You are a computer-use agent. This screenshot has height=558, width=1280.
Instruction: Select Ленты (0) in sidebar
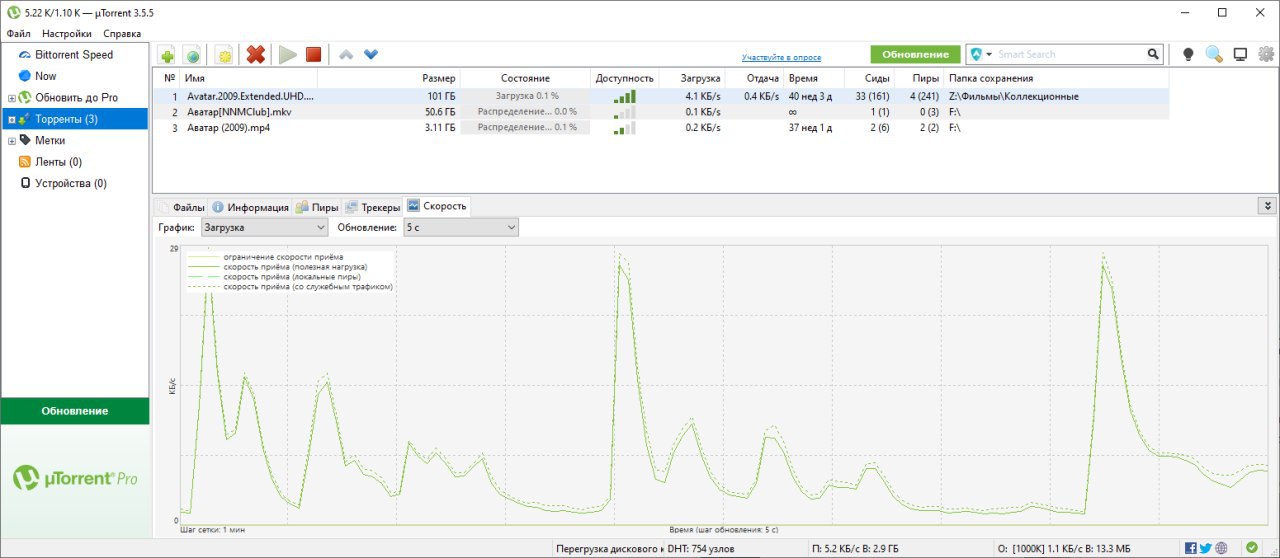58,162
